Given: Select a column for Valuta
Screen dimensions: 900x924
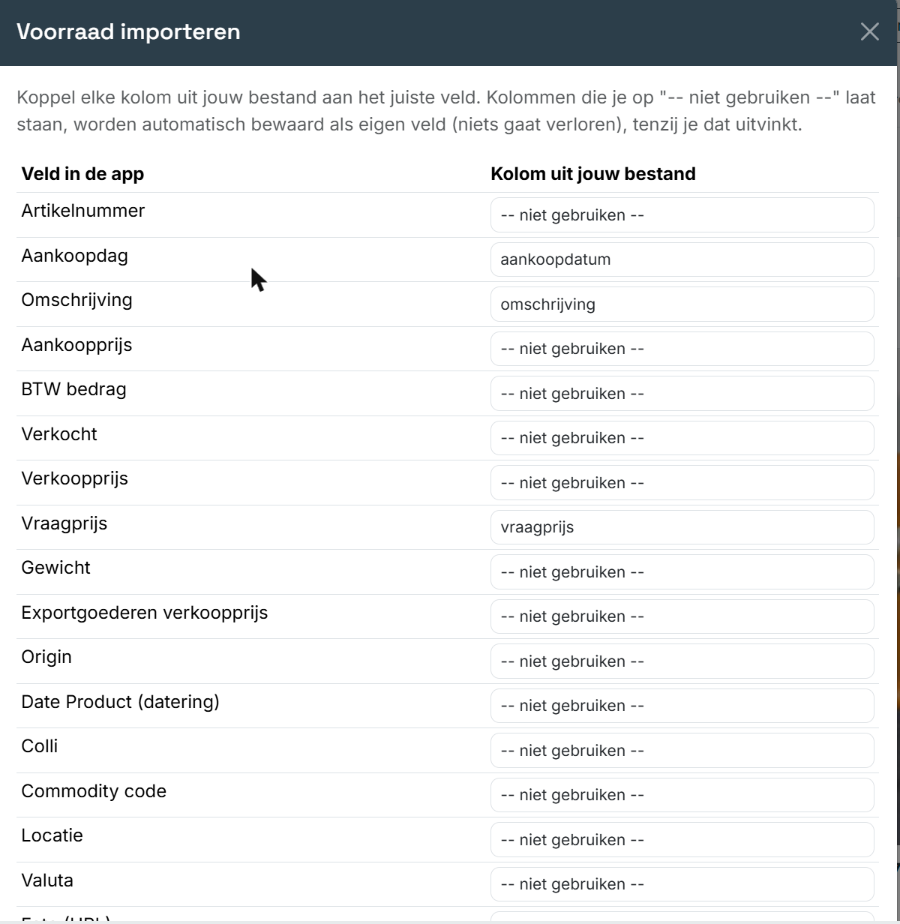Looking at the screenshot, I should pos(682,885).
